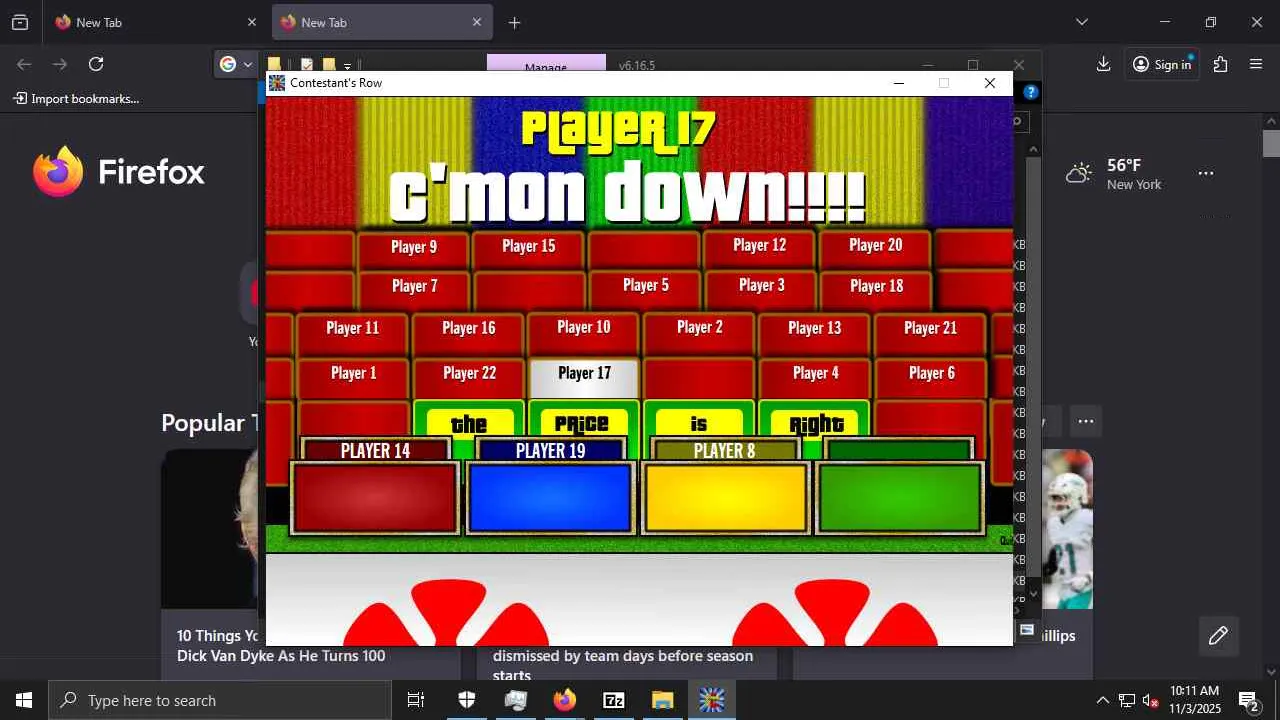Open the New York weather widget
Image resolution: width=1280 pixels, height=720 pixels.
click(1113, 174)
